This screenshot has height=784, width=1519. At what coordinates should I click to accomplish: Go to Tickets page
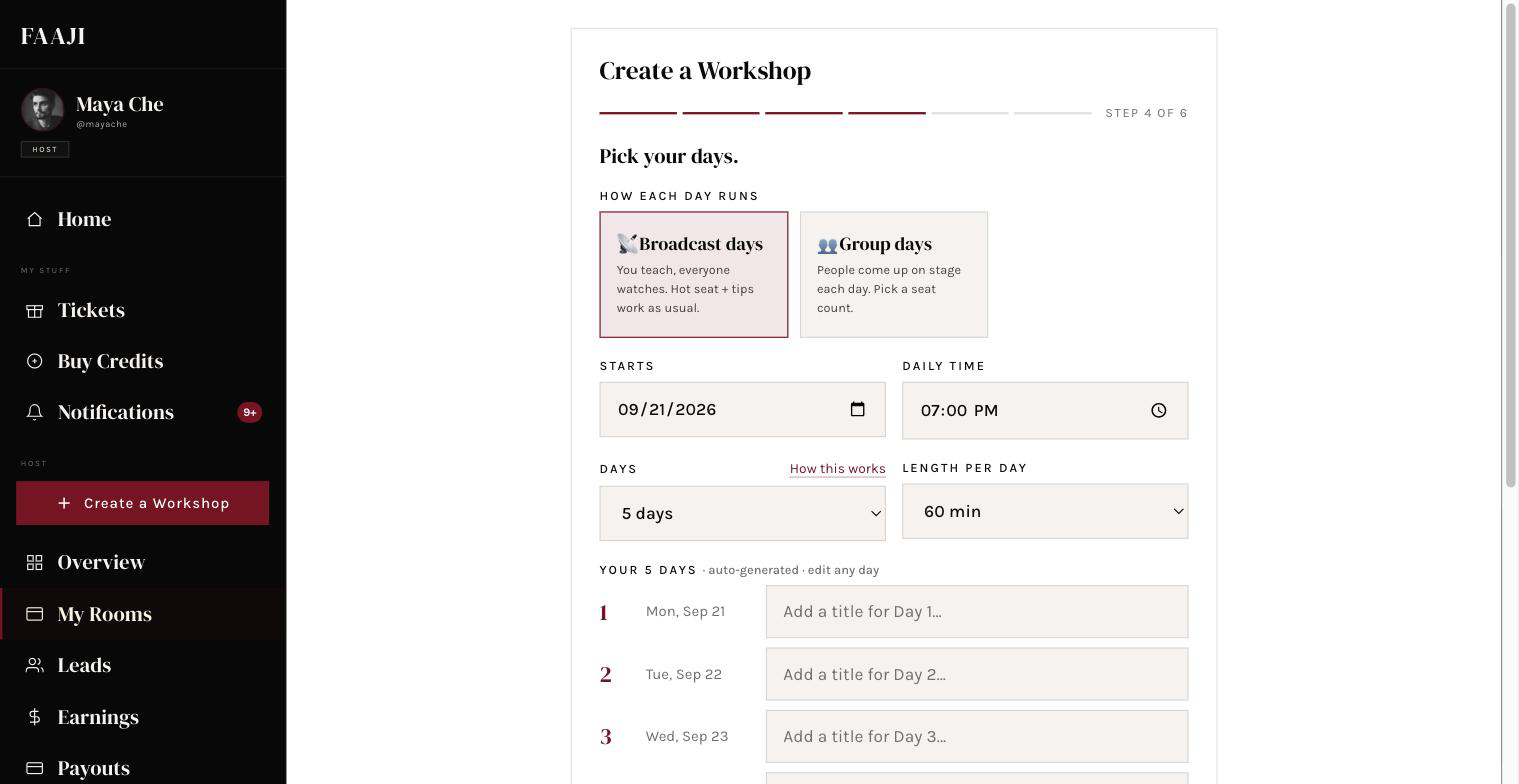pos(143,310)
